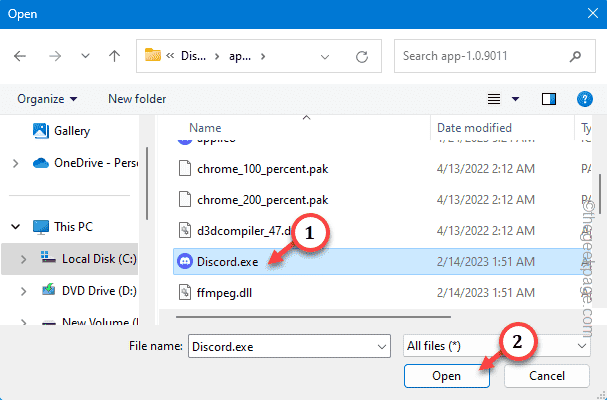Click the This PC monitor icon

click(x=41, y=227)
